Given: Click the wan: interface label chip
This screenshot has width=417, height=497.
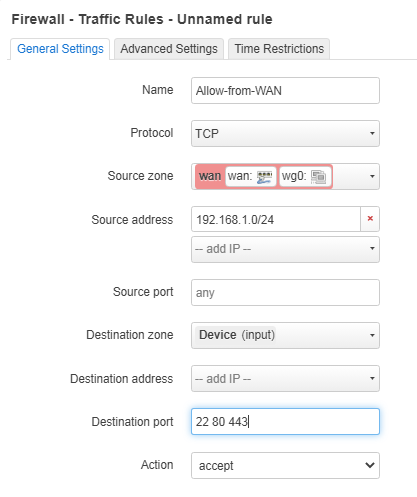Looking at the screenshot, I should (251, 176).
